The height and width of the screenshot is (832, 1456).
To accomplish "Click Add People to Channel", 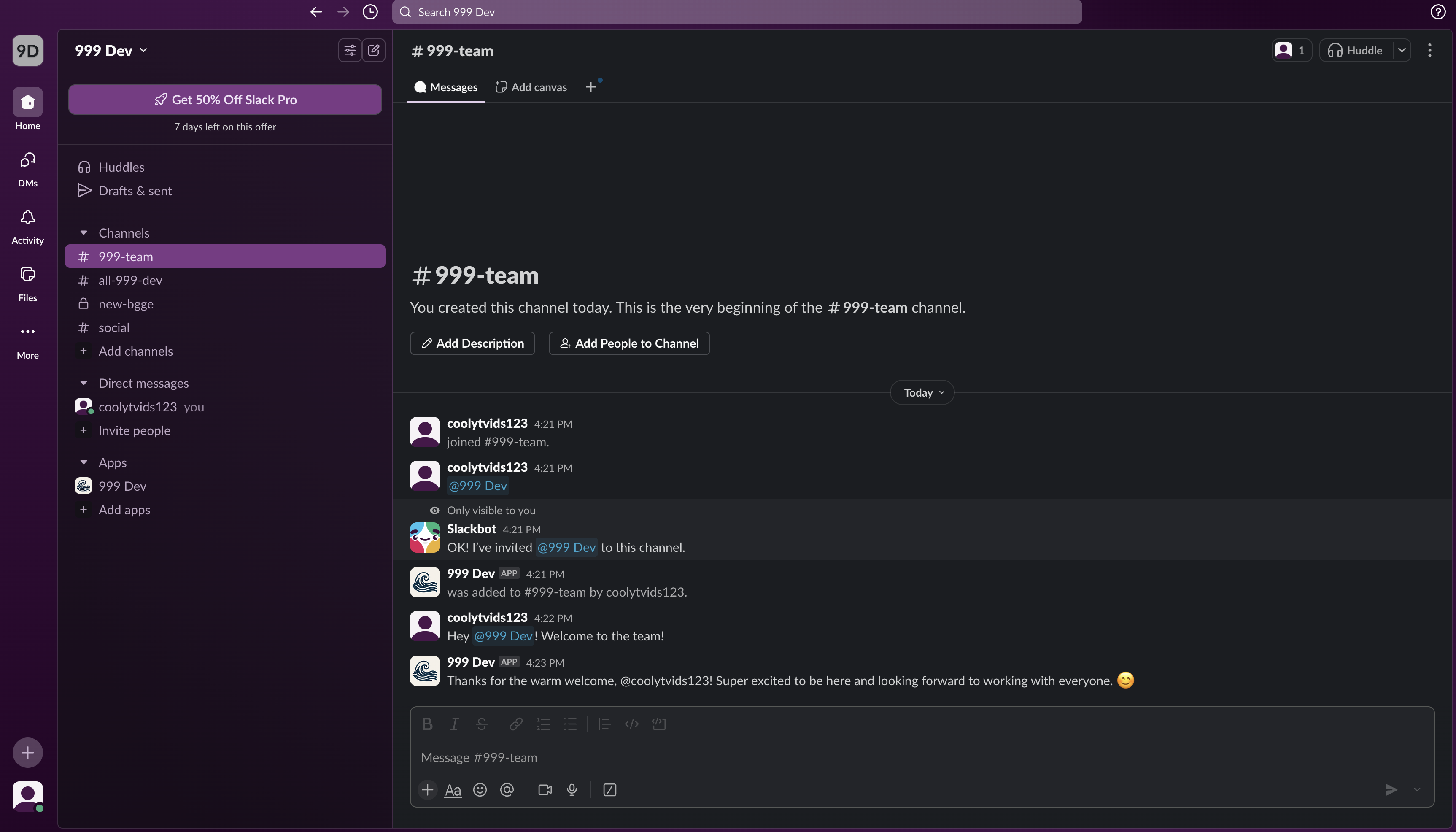I will 629,343.
